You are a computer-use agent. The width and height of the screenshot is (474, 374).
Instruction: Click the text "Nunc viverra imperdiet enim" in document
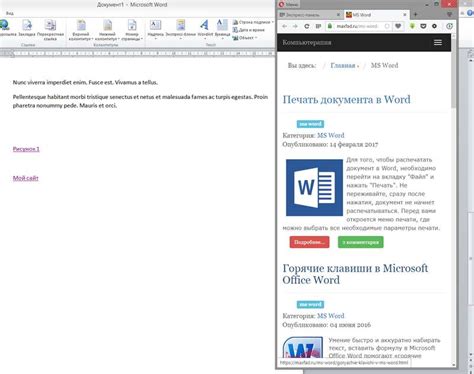pos(50,82)
